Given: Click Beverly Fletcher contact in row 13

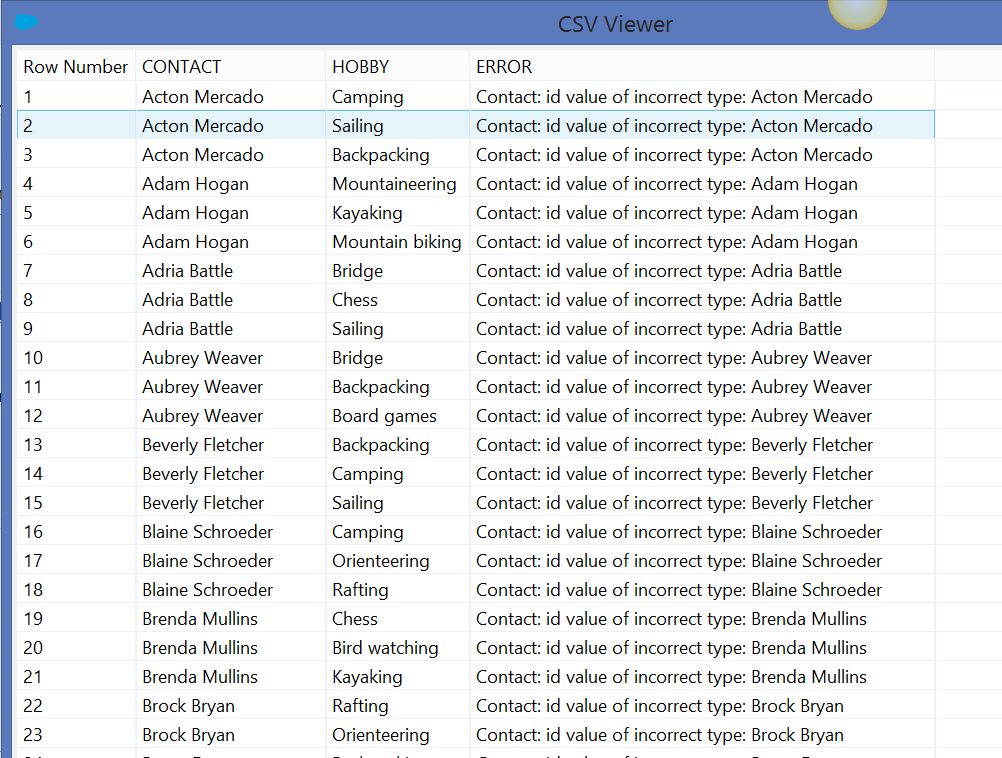Looking at the screenshot, I should click(x=203, y=445).
